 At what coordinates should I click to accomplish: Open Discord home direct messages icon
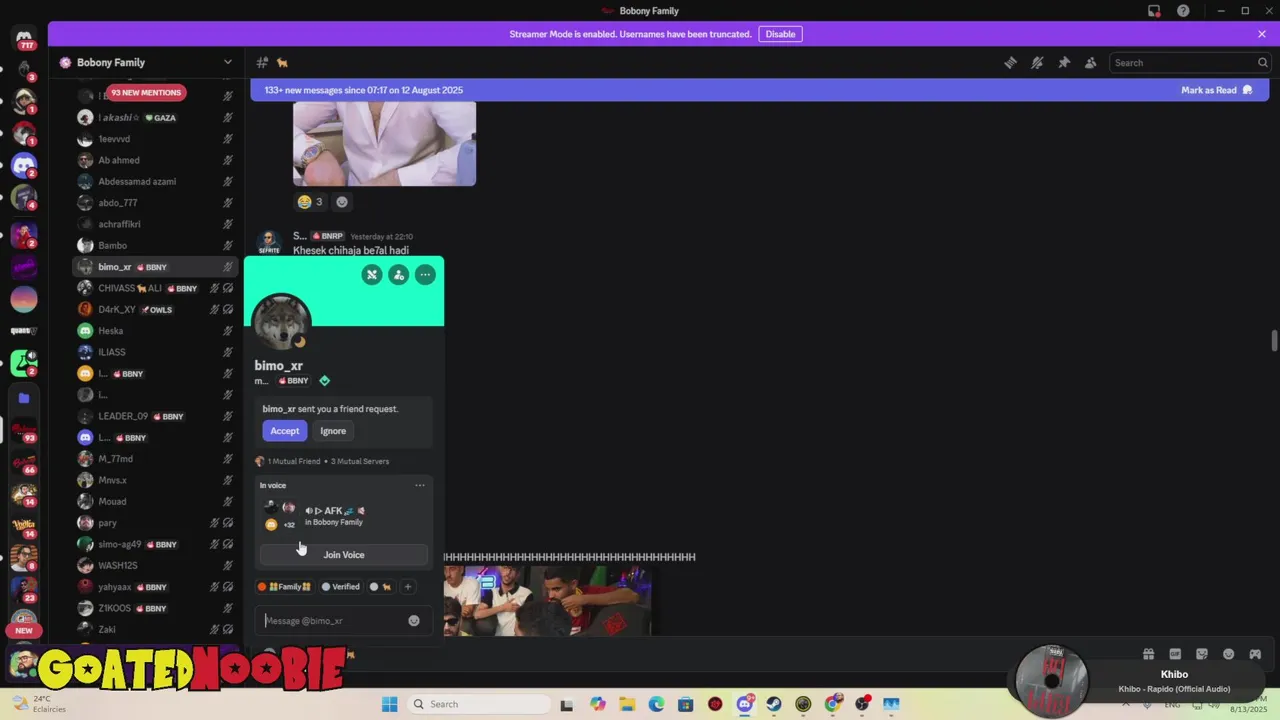(x=24, y=38)
